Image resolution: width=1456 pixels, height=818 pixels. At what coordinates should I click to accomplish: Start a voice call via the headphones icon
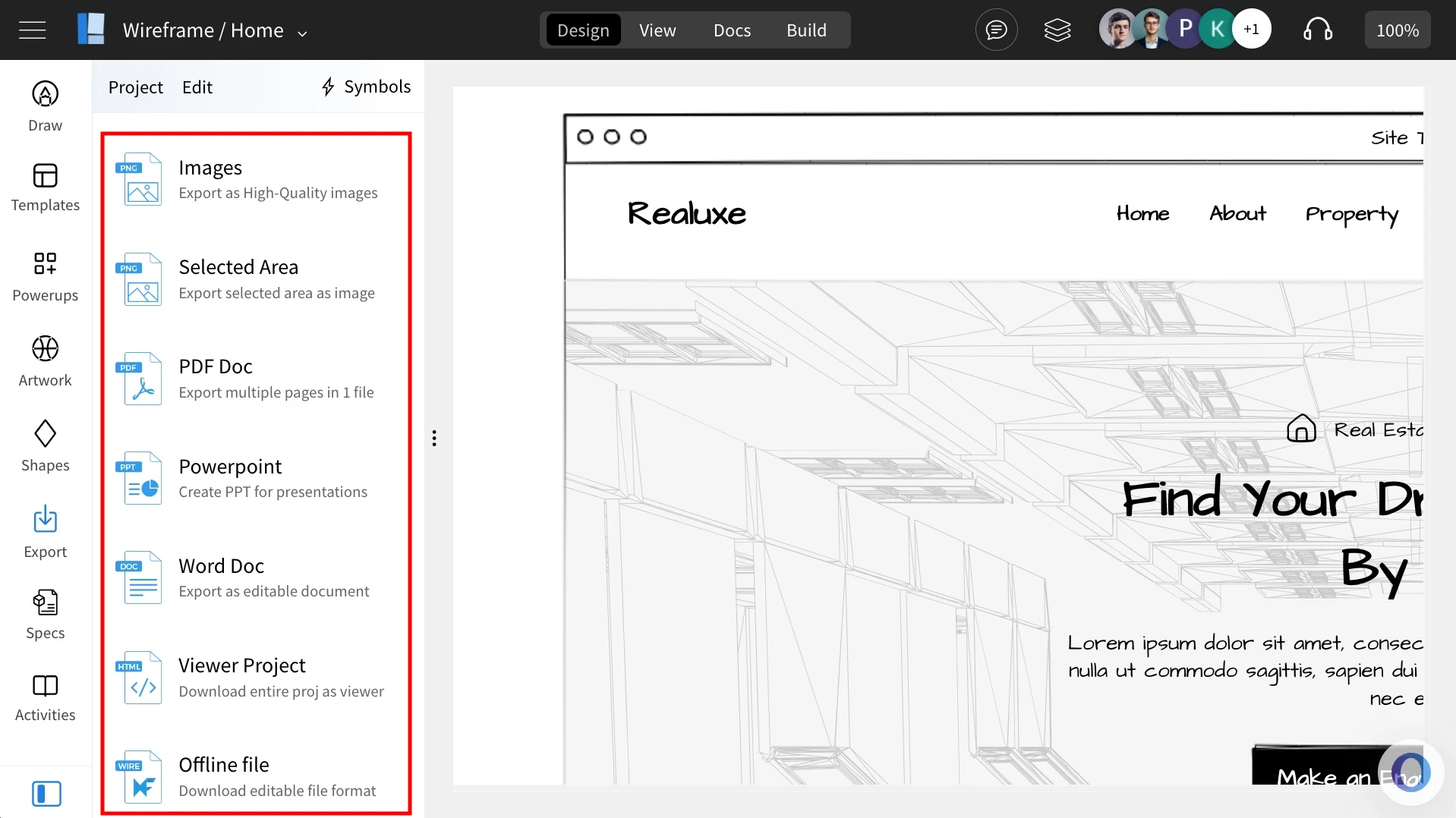pos(1319,30)
